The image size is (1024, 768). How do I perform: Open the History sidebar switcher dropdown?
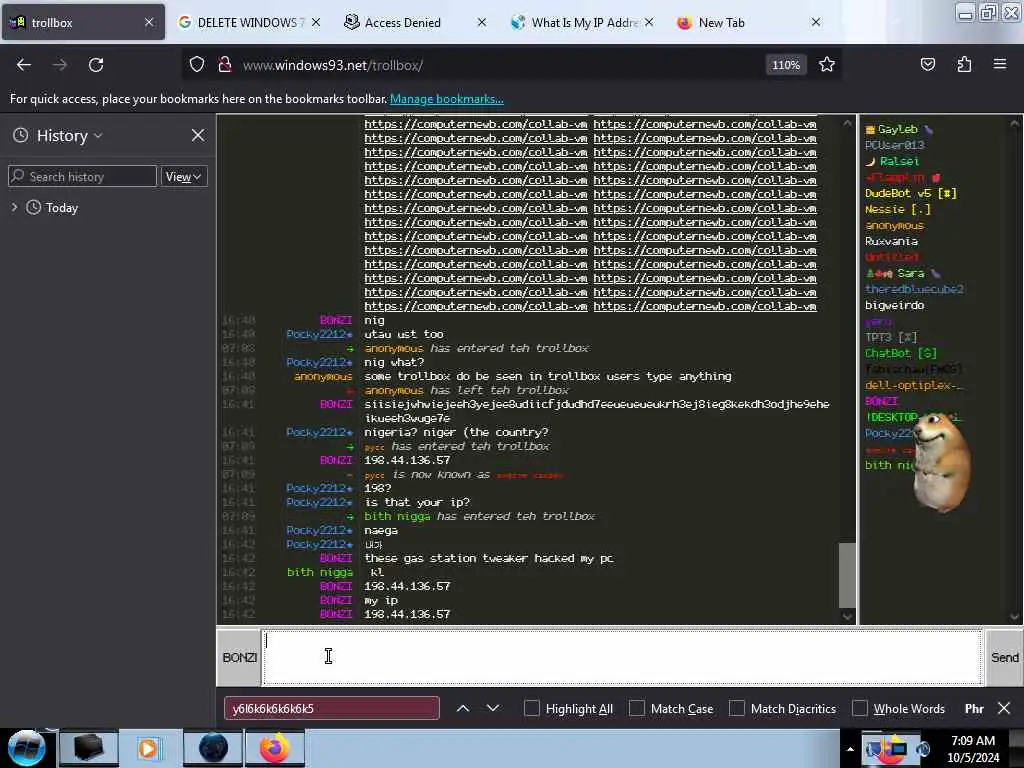(69, 135)
